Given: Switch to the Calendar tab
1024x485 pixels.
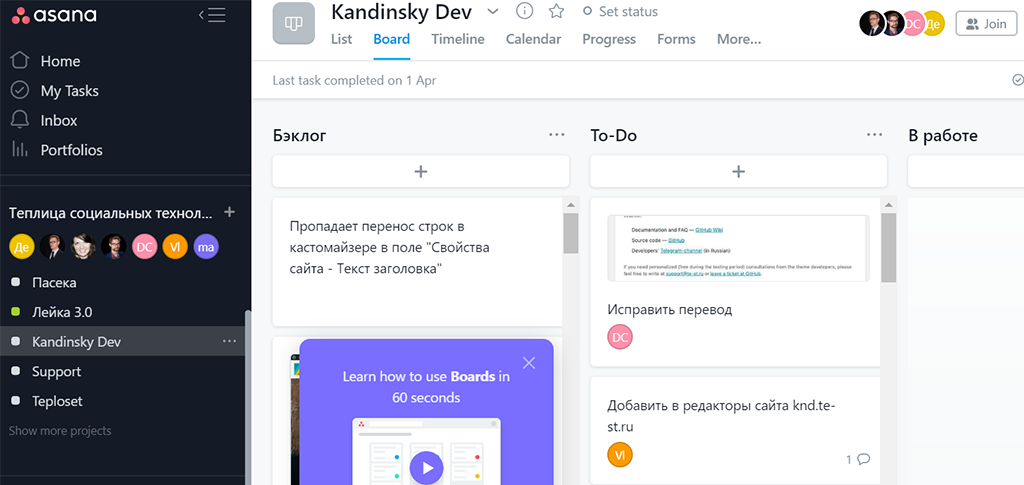Looking at the screenshot, I should point(533,39).
